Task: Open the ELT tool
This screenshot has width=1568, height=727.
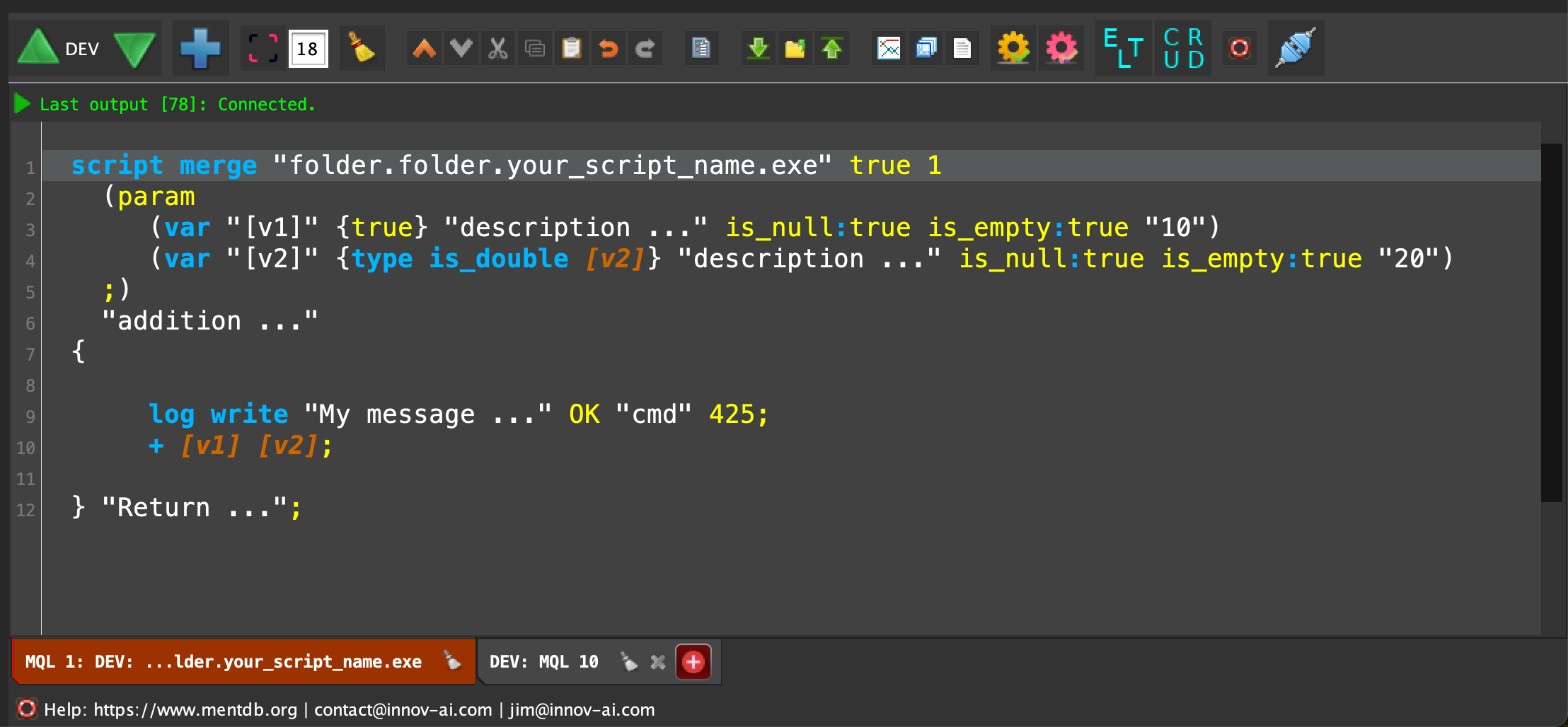Action: coord(1123,49)
